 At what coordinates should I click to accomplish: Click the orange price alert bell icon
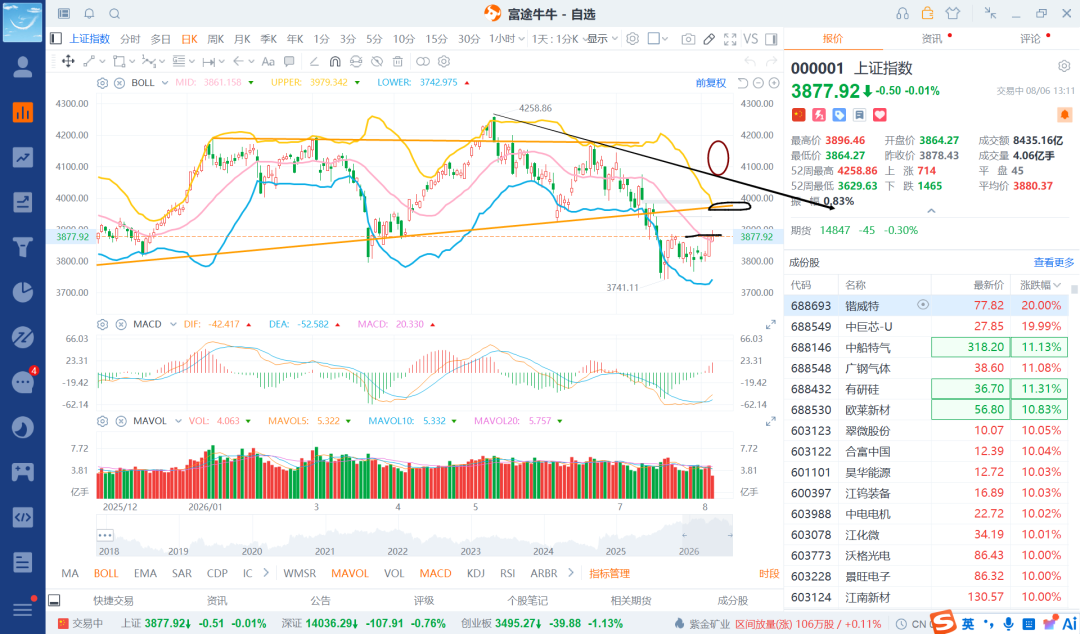click(1064, 114)
